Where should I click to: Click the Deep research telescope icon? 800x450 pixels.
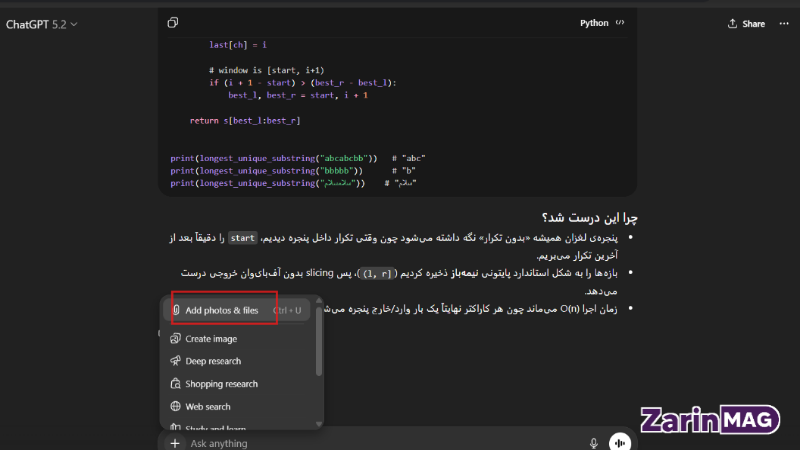[x=176, y=361]
